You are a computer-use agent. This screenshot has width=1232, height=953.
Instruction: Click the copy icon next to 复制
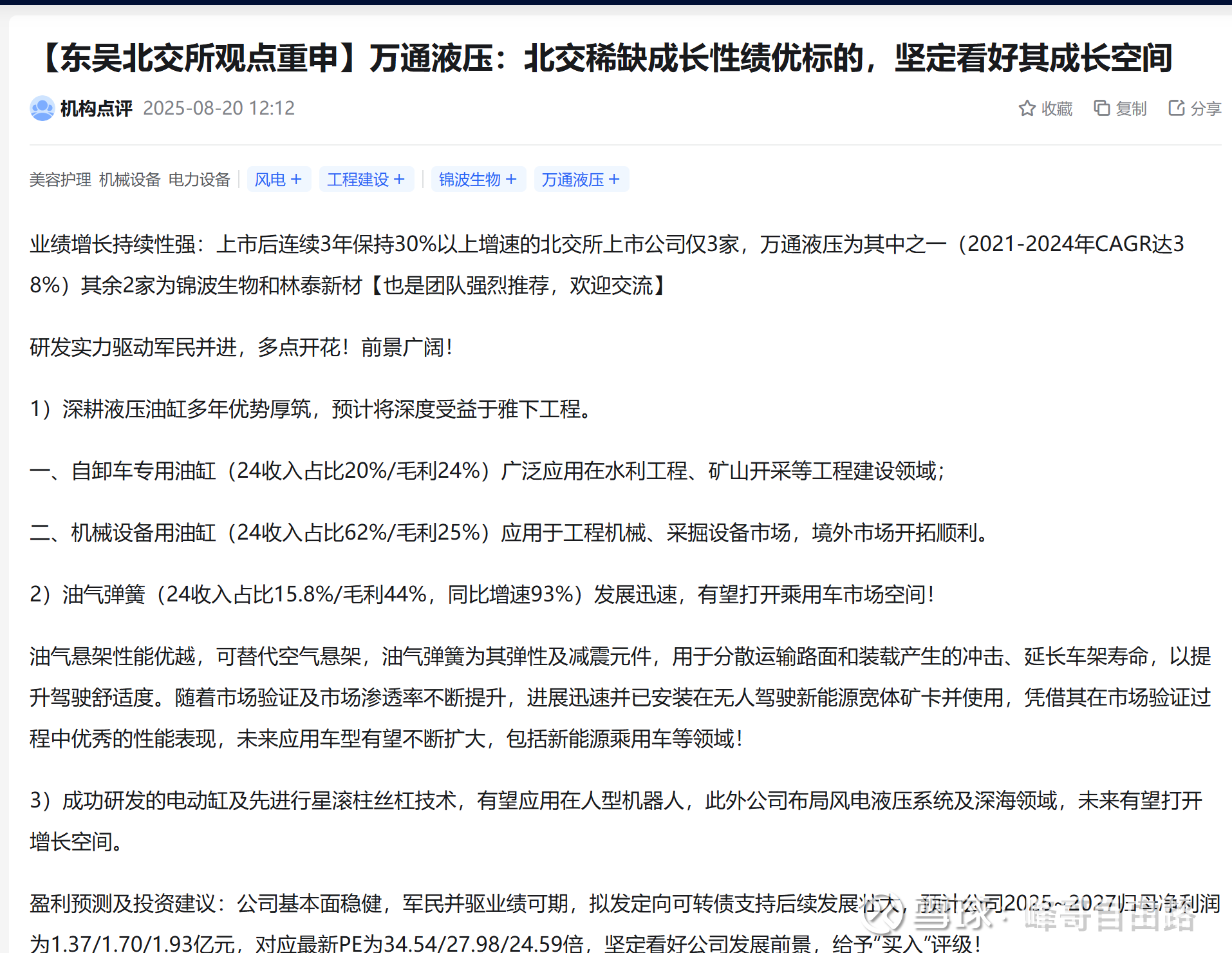click(1101, 108)
